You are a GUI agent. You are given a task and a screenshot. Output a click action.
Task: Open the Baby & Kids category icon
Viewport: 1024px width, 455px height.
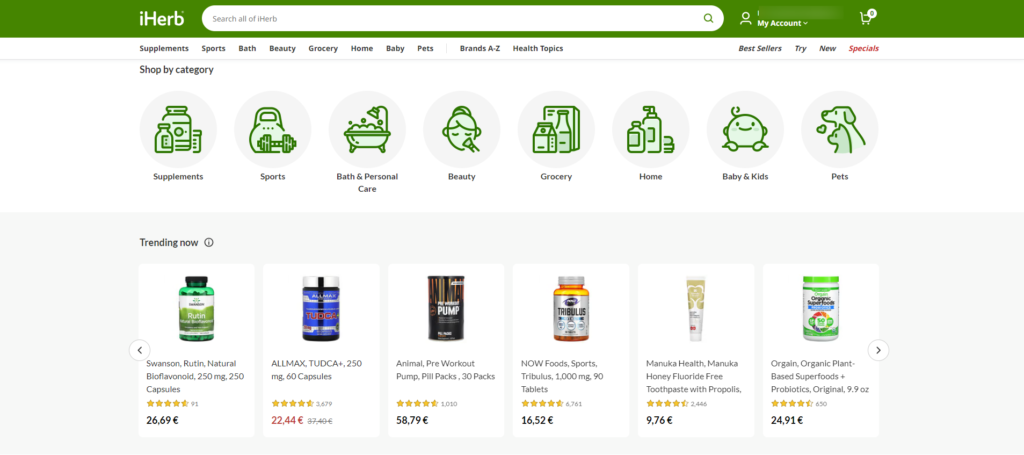pos(745,129)
